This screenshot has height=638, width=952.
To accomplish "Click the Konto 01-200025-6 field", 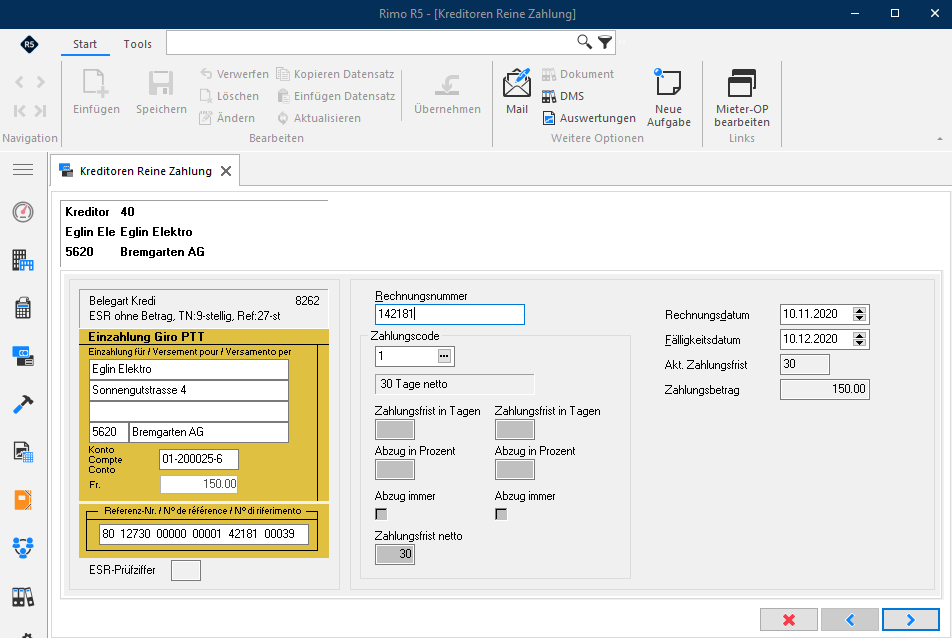I will pyautogui.click(x=199, y=460).
